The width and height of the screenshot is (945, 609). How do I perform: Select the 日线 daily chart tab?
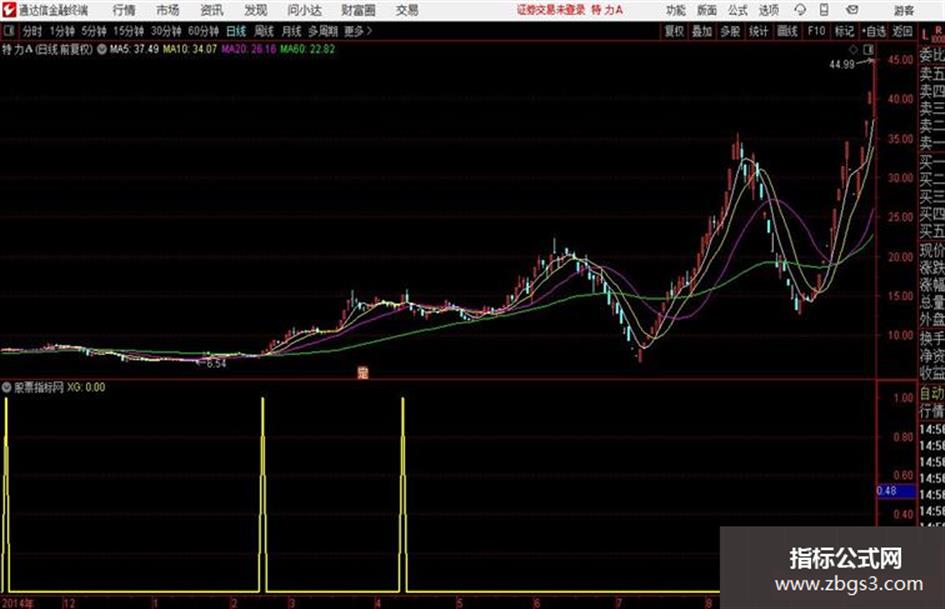(236, 31)
